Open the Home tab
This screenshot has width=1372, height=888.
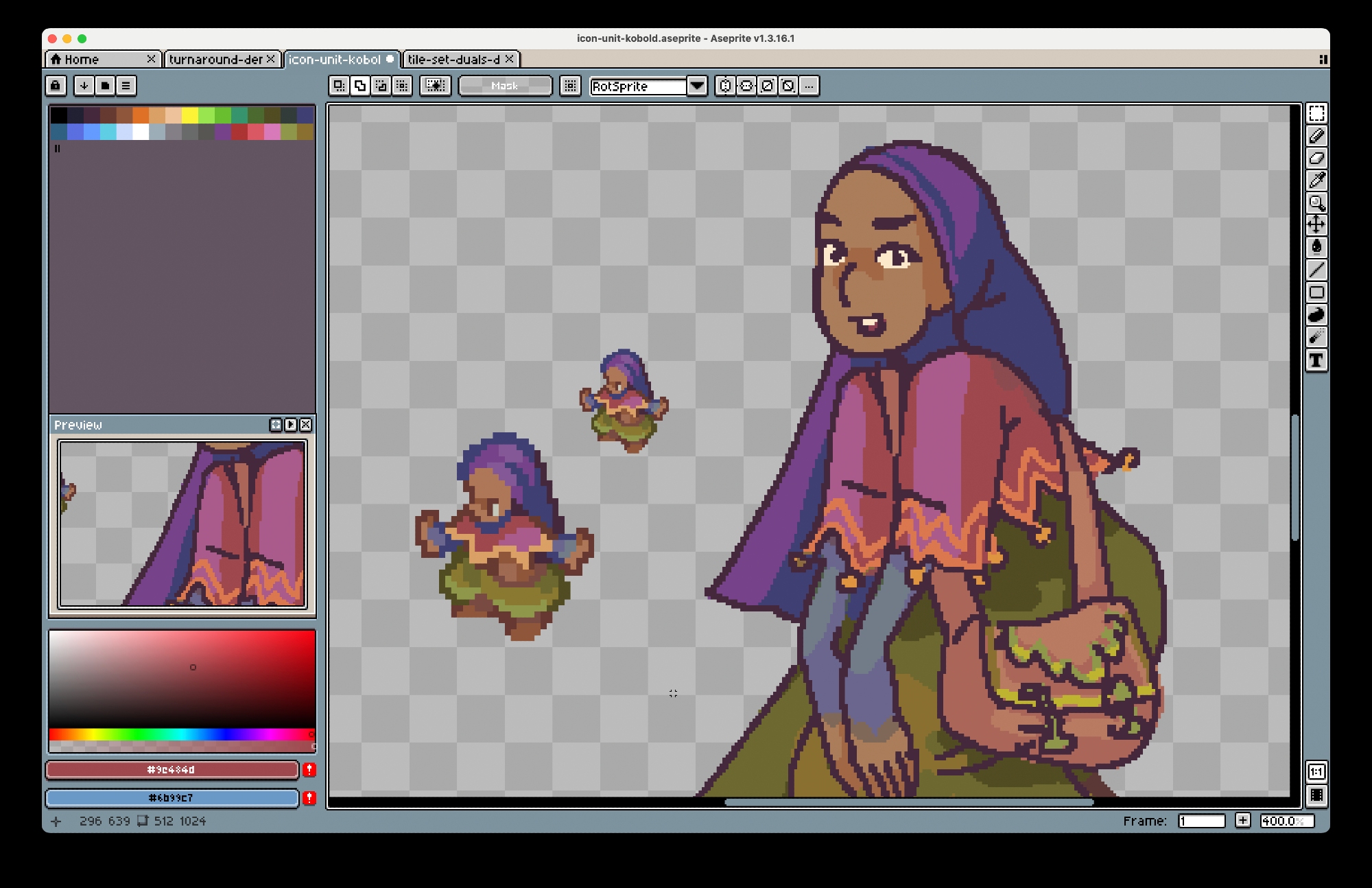coord(82,60)
